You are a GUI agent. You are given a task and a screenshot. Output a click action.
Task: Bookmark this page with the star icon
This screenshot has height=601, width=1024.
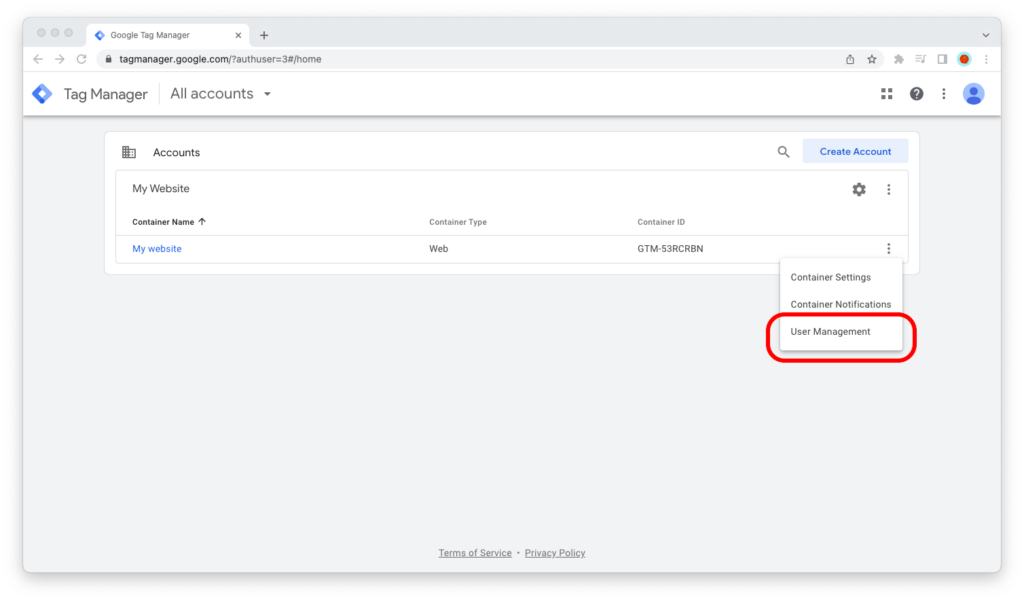(872, 59)
